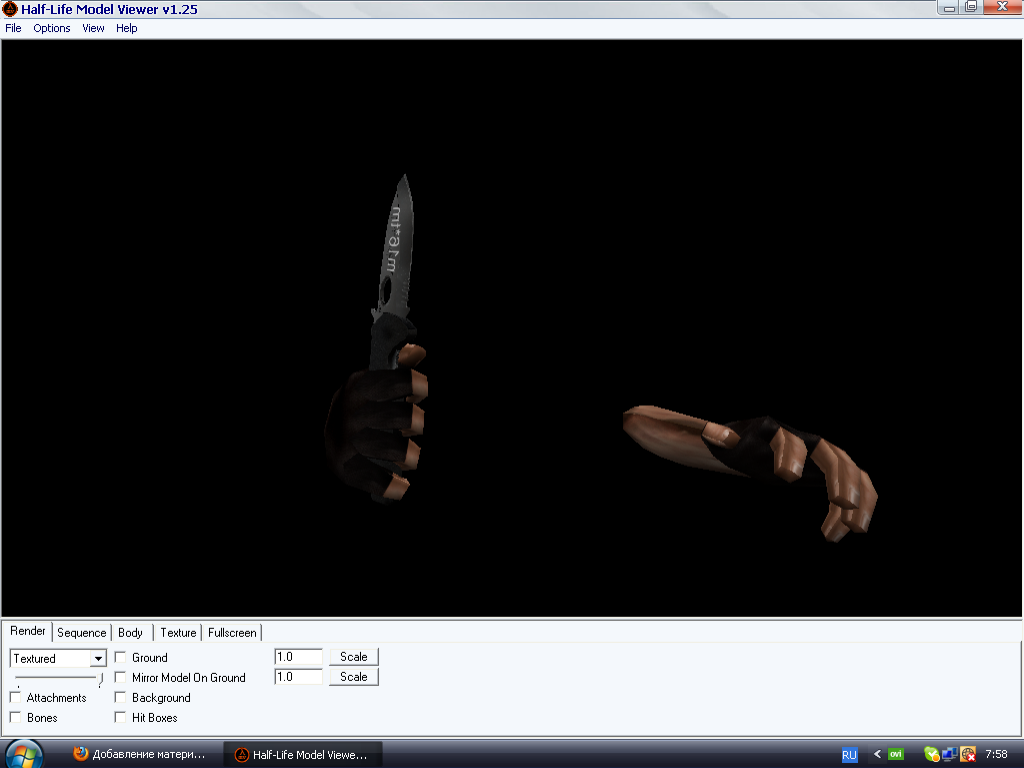Switch to the Sequence tab

click(x=81, y=633)
